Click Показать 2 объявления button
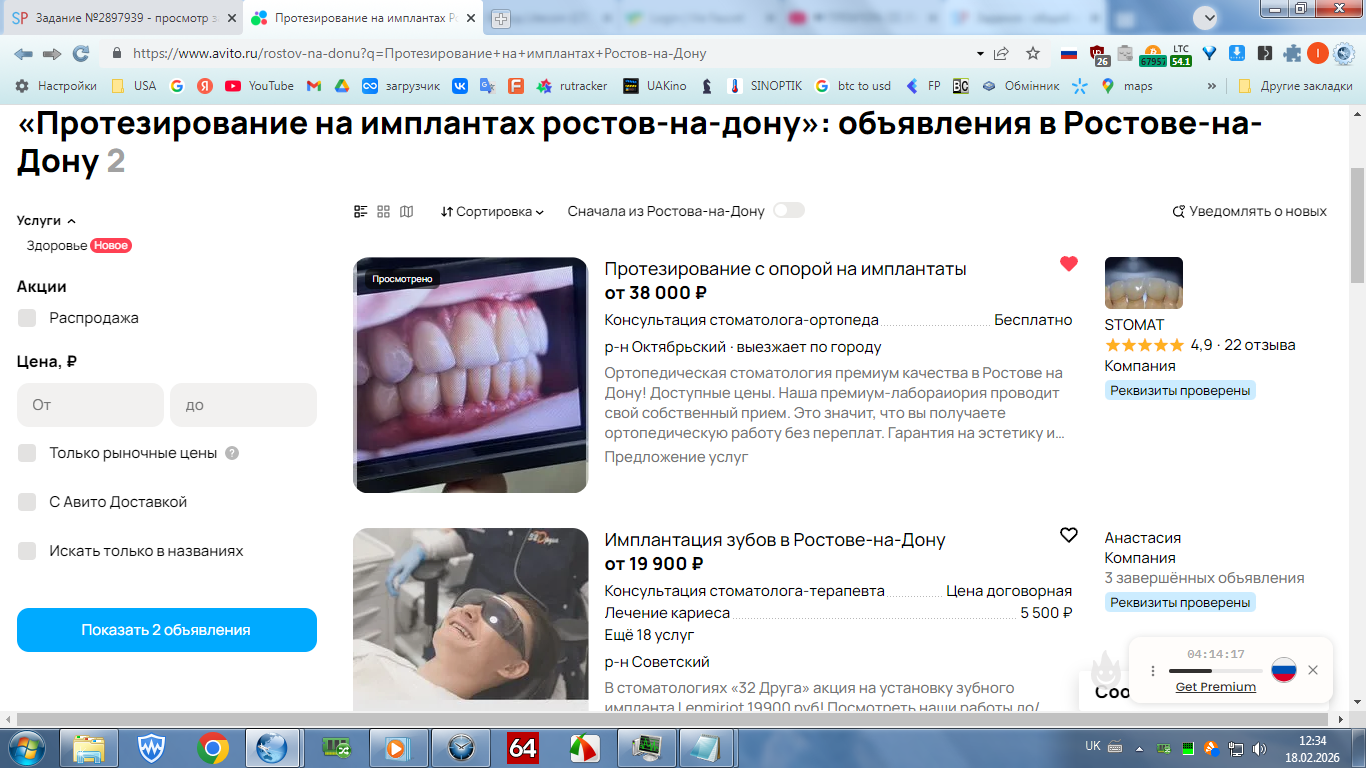Image resolution: width=1366 pixels, height=768 pixels. click(x=167, y=630)
